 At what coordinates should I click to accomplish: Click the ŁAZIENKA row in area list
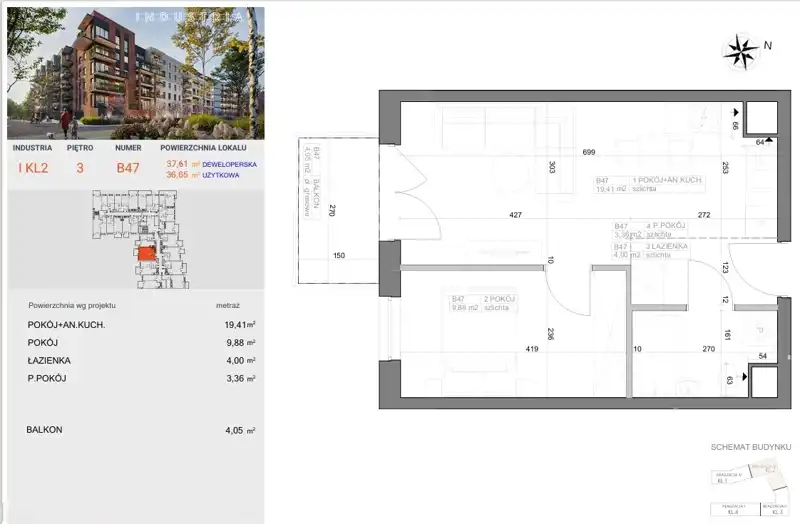tap(136, 361)
